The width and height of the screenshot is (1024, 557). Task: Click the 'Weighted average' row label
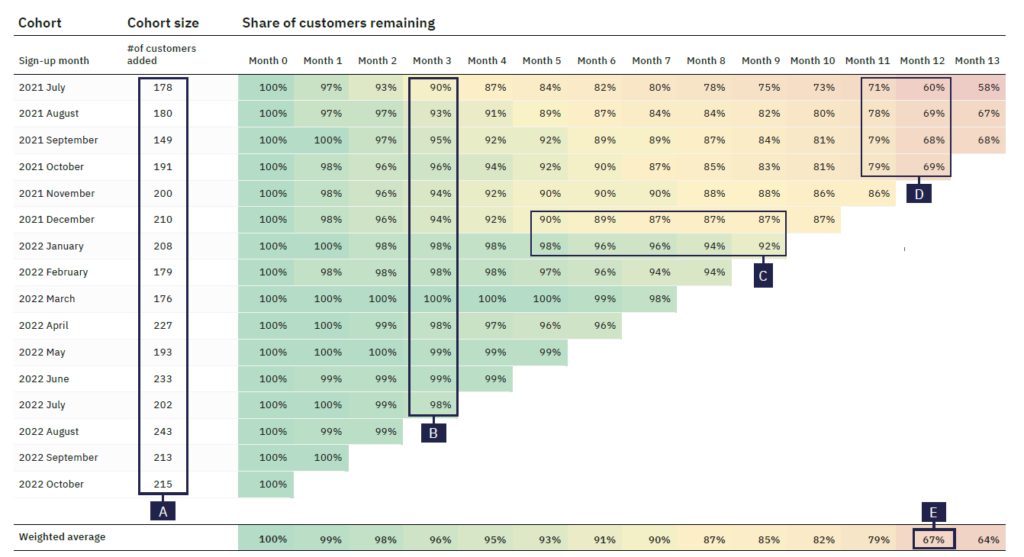pyautogui.click(x=62, y=537)
